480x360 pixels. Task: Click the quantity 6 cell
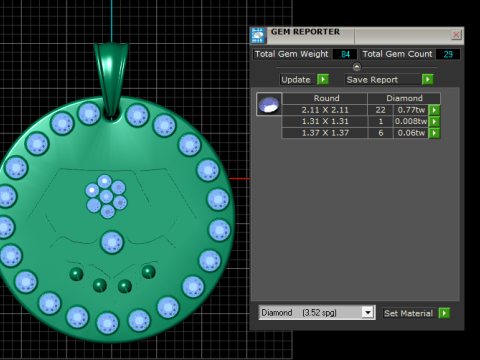click(380, 133)
